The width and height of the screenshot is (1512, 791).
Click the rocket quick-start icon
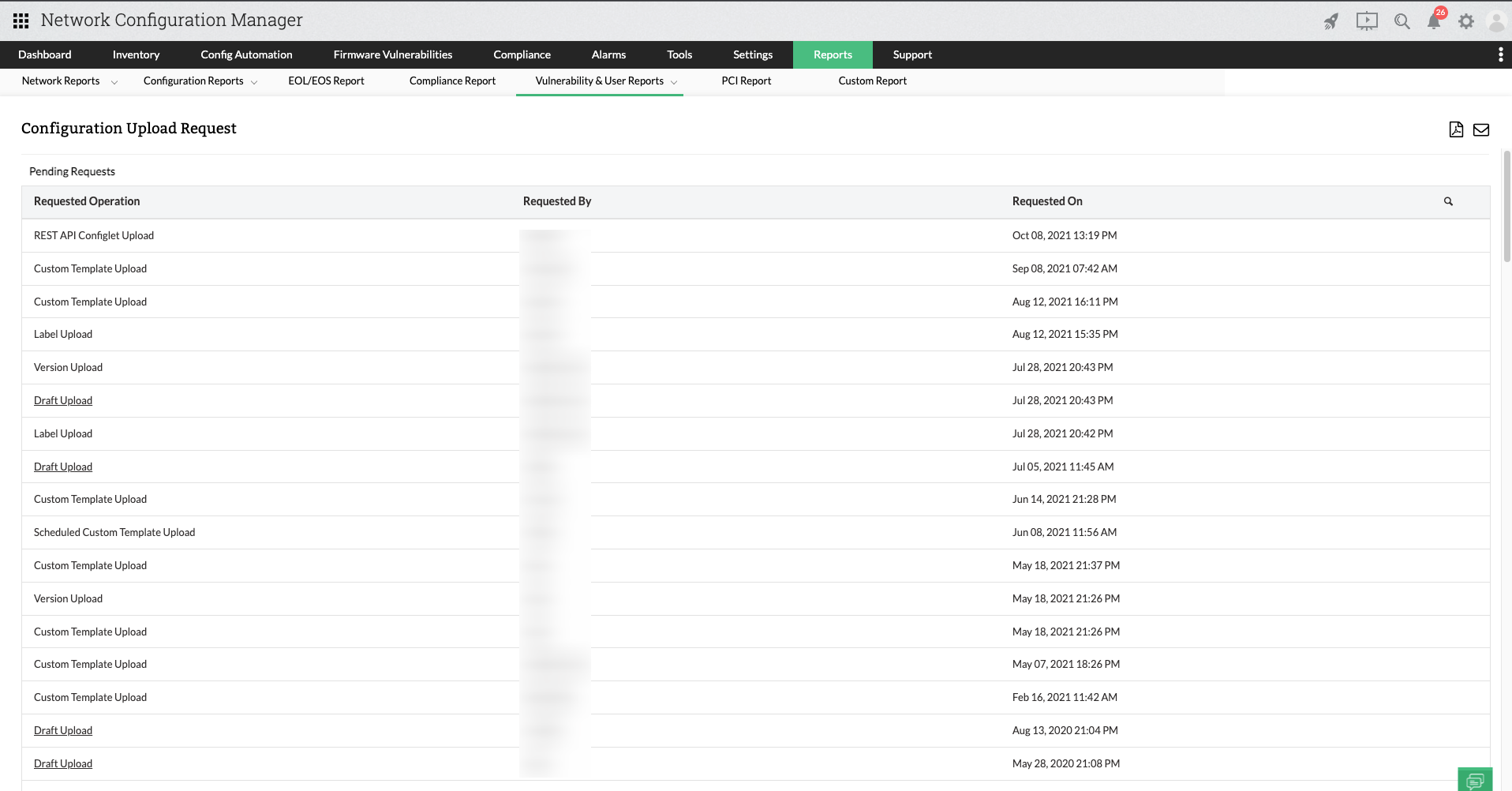[x=1331, y=21]
